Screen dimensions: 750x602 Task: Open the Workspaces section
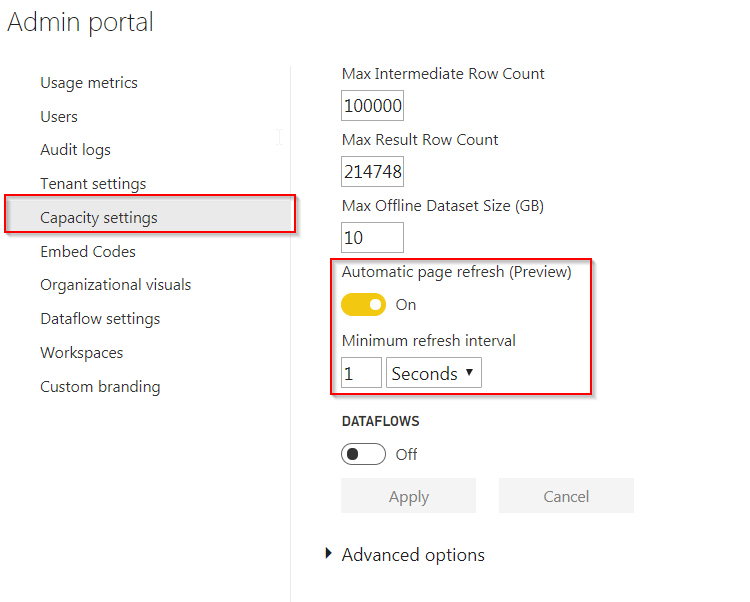coord(82,353)
